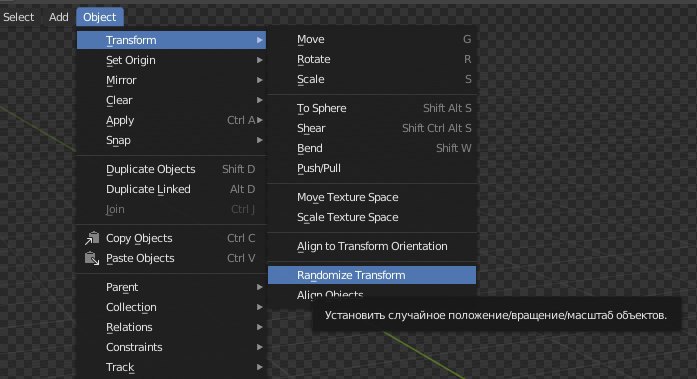The width and height of the screenshot is (697, 379).
Task: Expand the Transform submenu arrow
Action: click(x=260, y=40)
